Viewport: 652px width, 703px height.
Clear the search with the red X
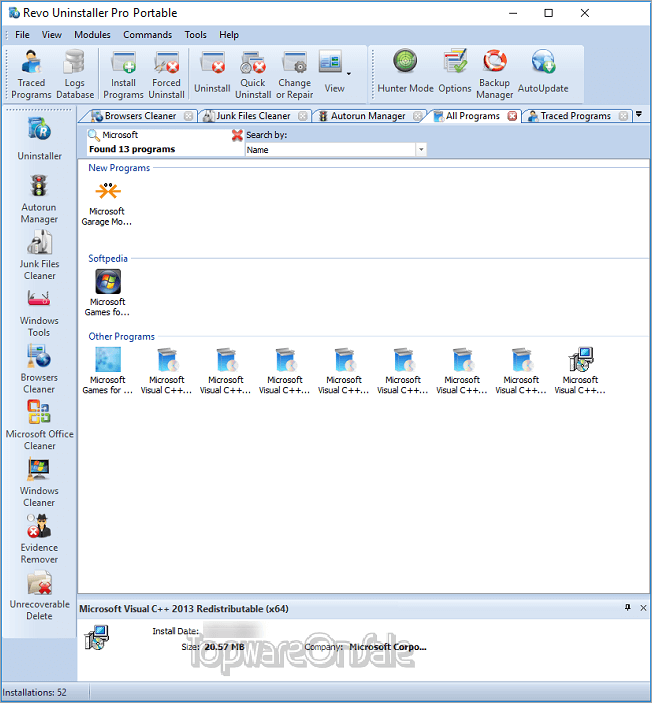(237, 135)
